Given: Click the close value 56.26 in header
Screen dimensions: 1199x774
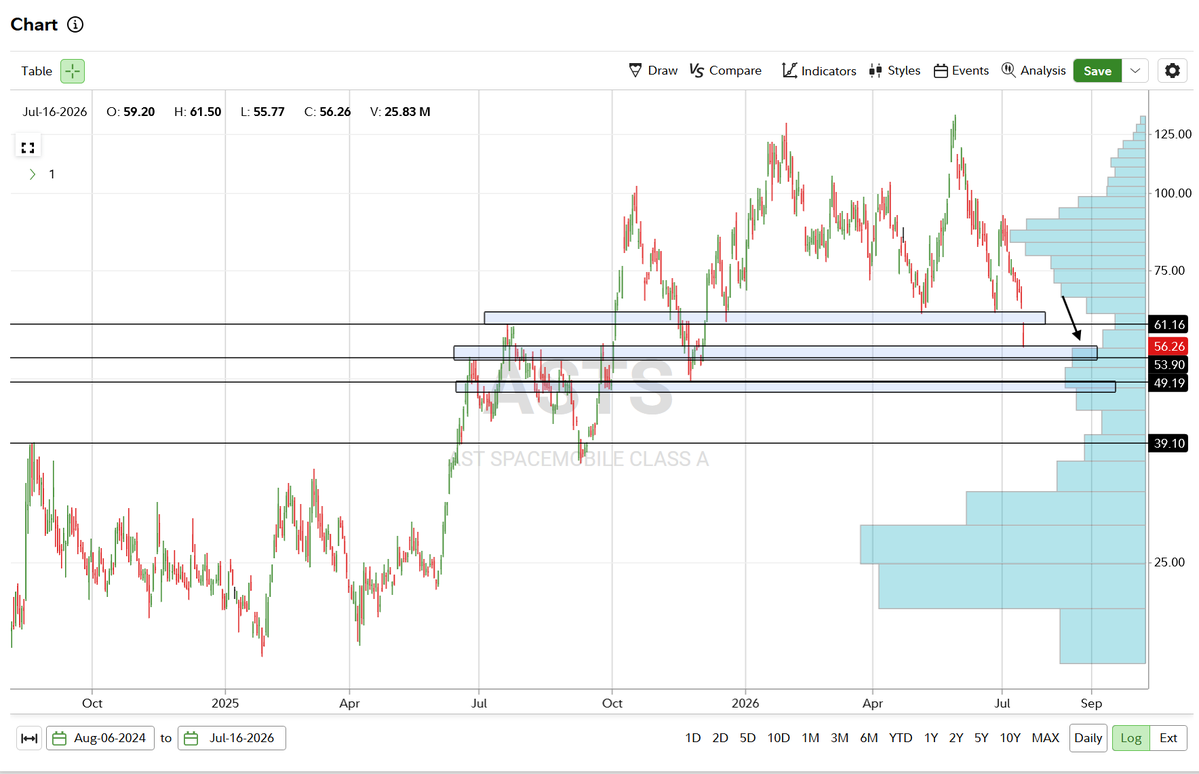Looking at the screenshot, I should tap(335, 112).
